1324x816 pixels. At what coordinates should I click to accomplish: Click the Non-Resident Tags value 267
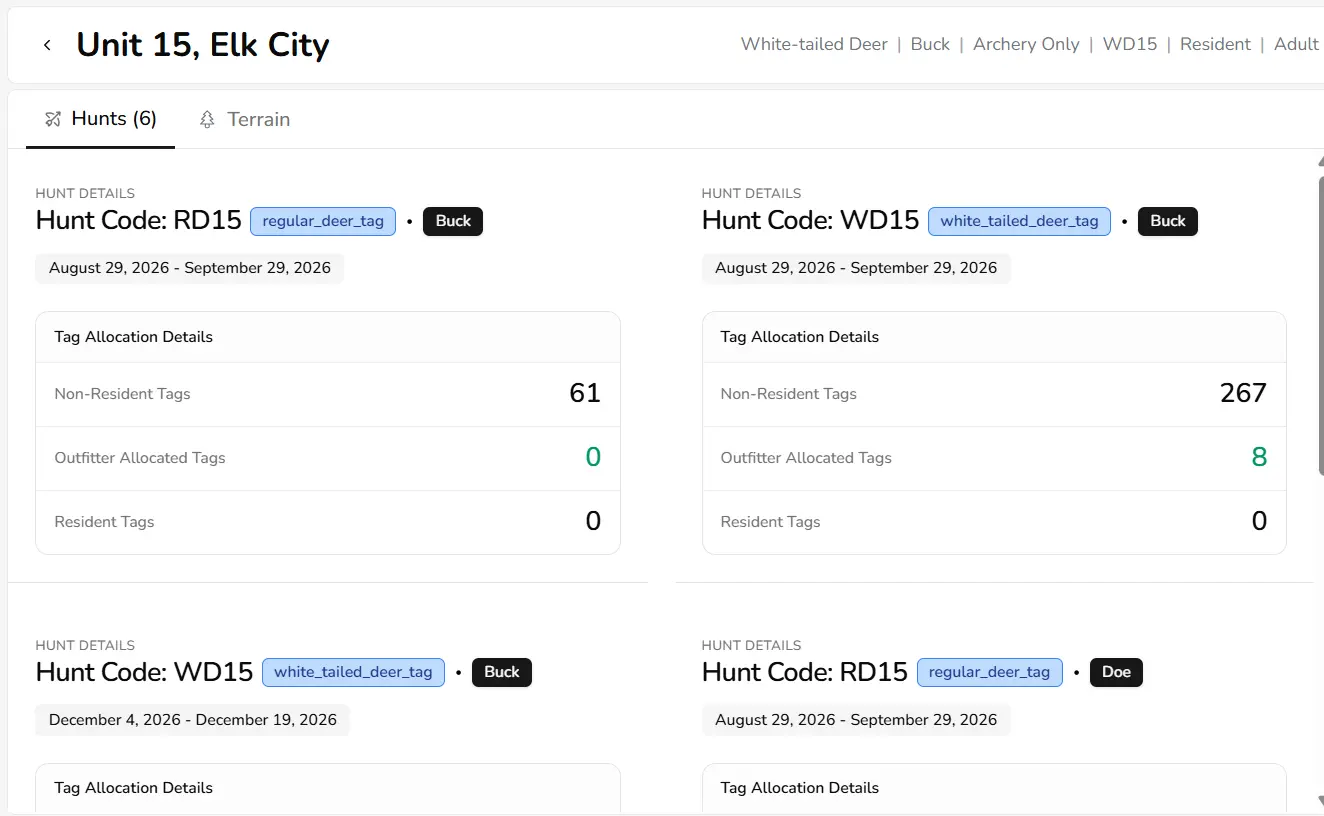tap(1243, 393)
